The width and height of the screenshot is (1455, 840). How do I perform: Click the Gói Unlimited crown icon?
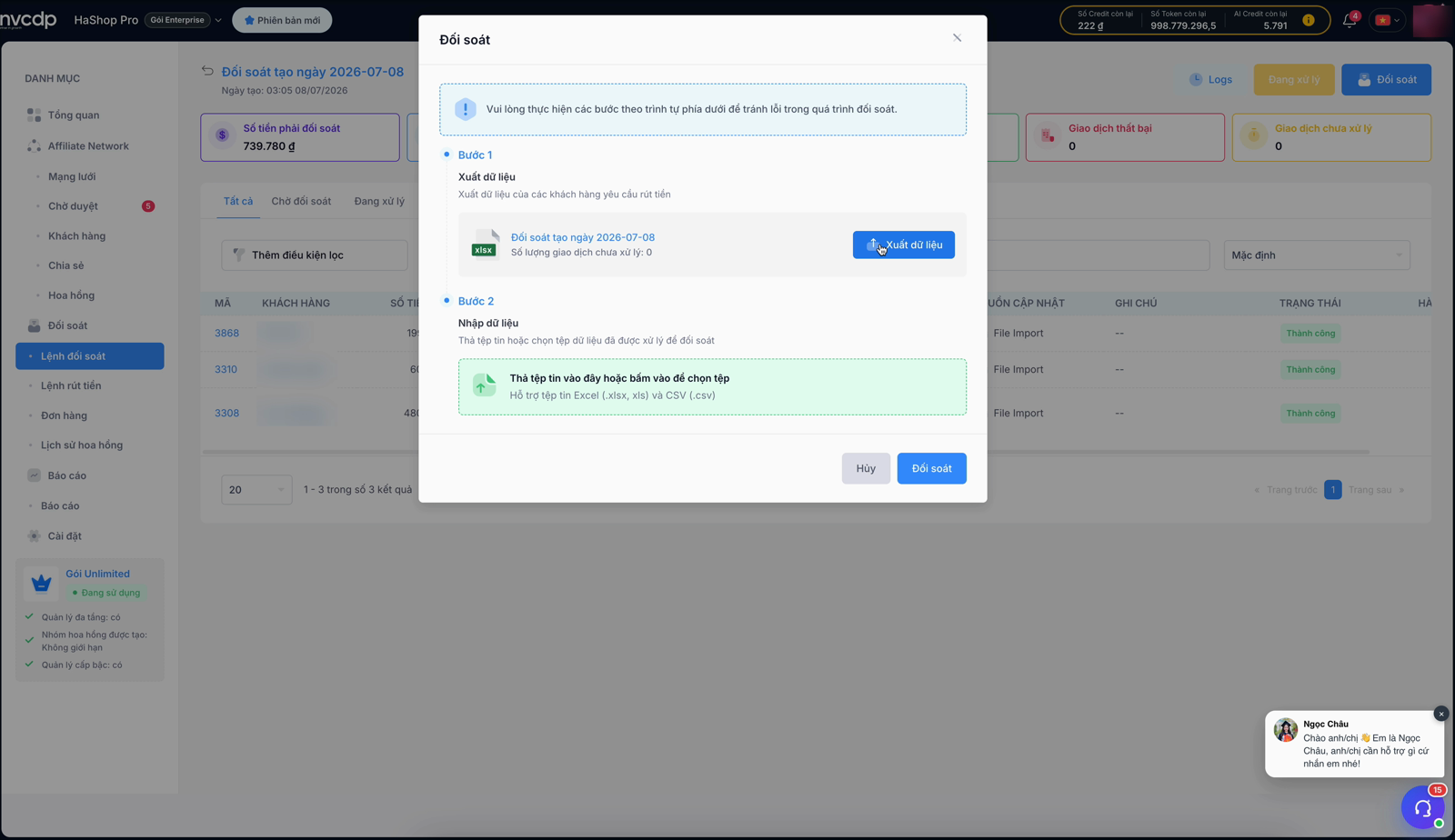(41, 583)
